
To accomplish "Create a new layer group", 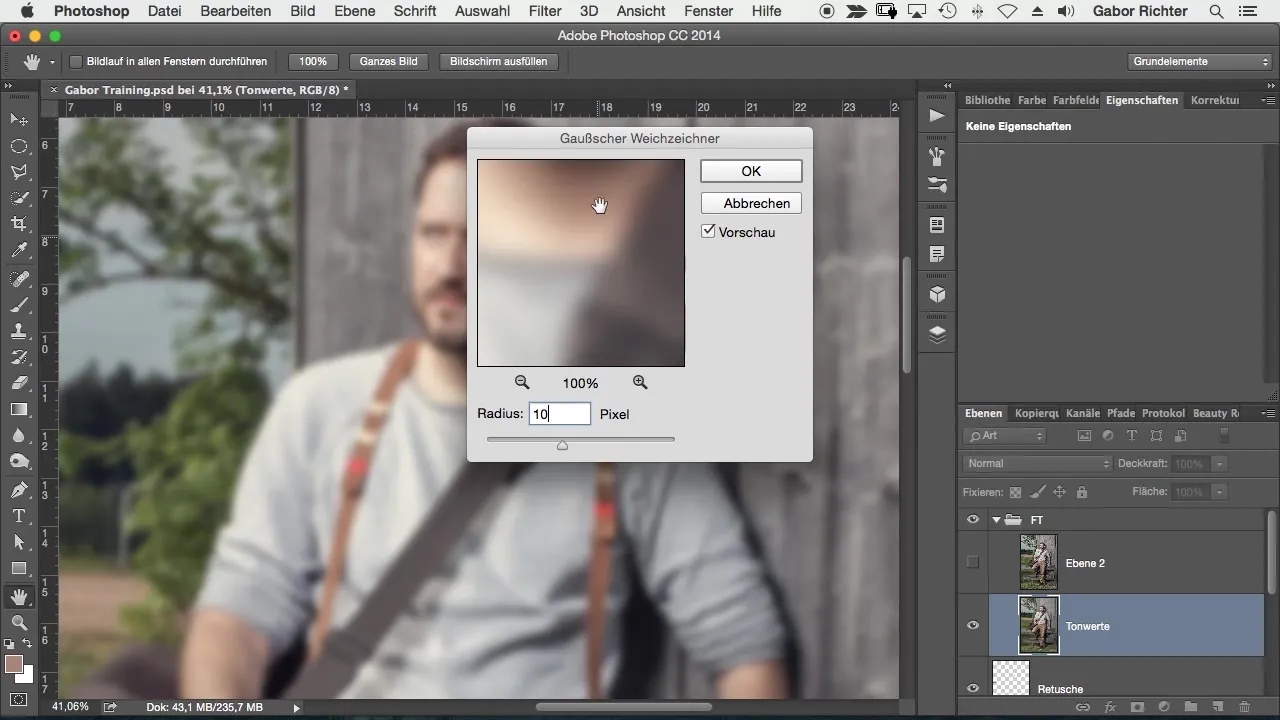I will click(1190, 706).
